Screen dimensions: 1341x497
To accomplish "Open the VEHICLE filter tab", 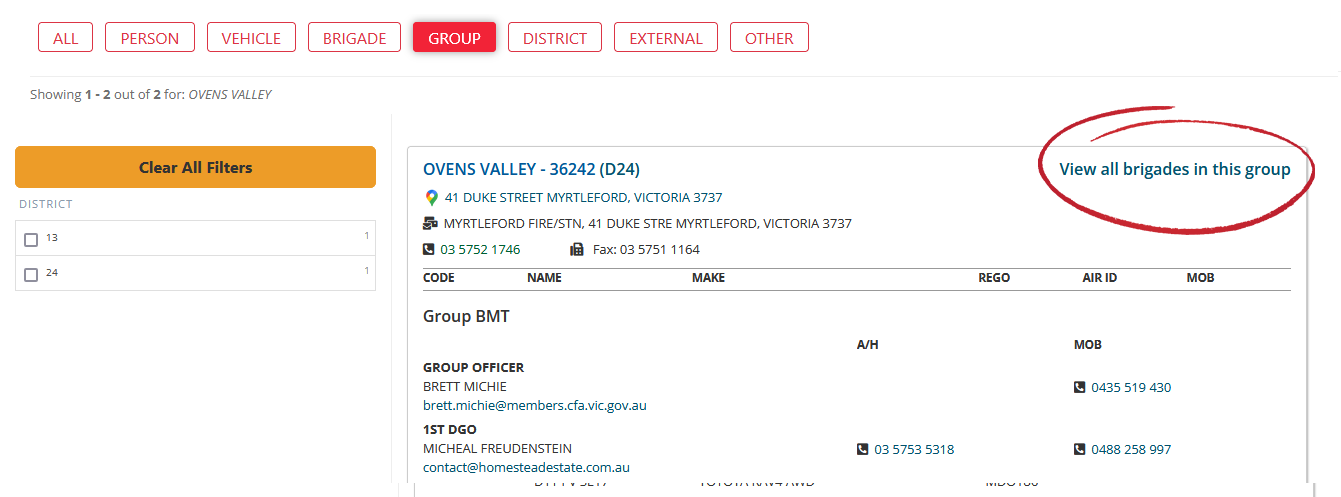I will (251, 38).
